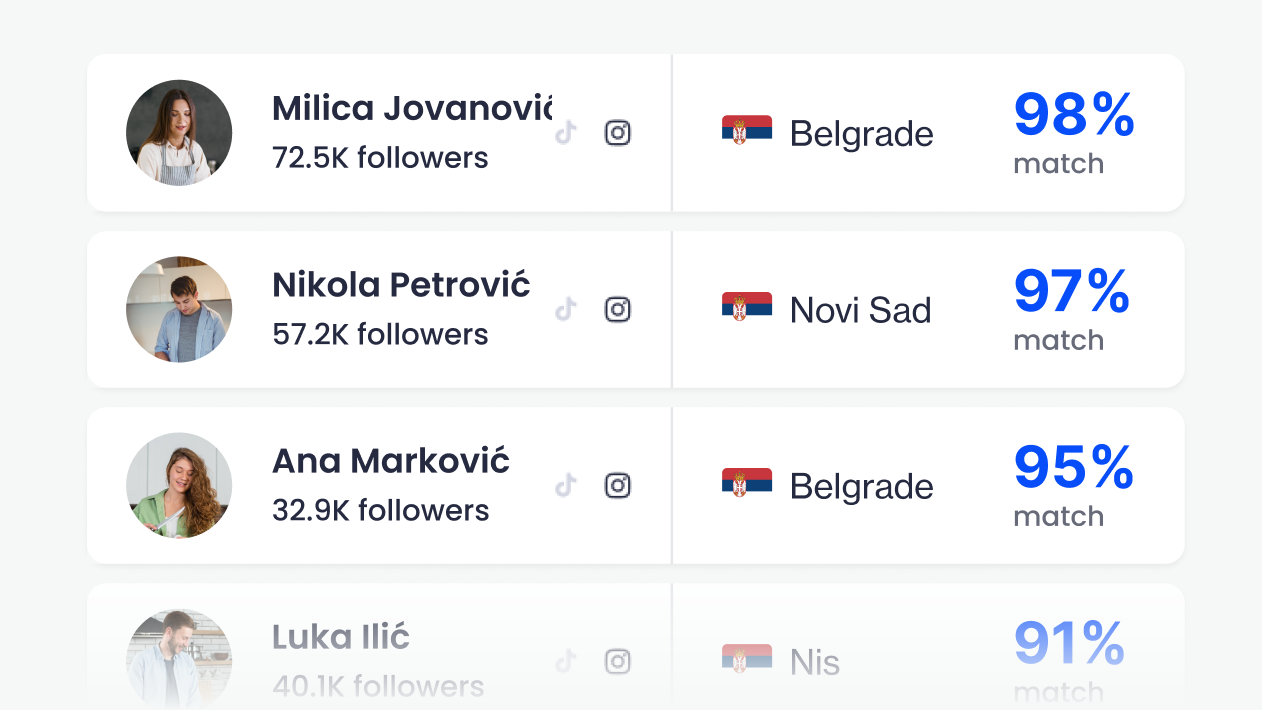
Task: Open Luka Ilić's Instagram icon
Action: (x=618, y=661)
